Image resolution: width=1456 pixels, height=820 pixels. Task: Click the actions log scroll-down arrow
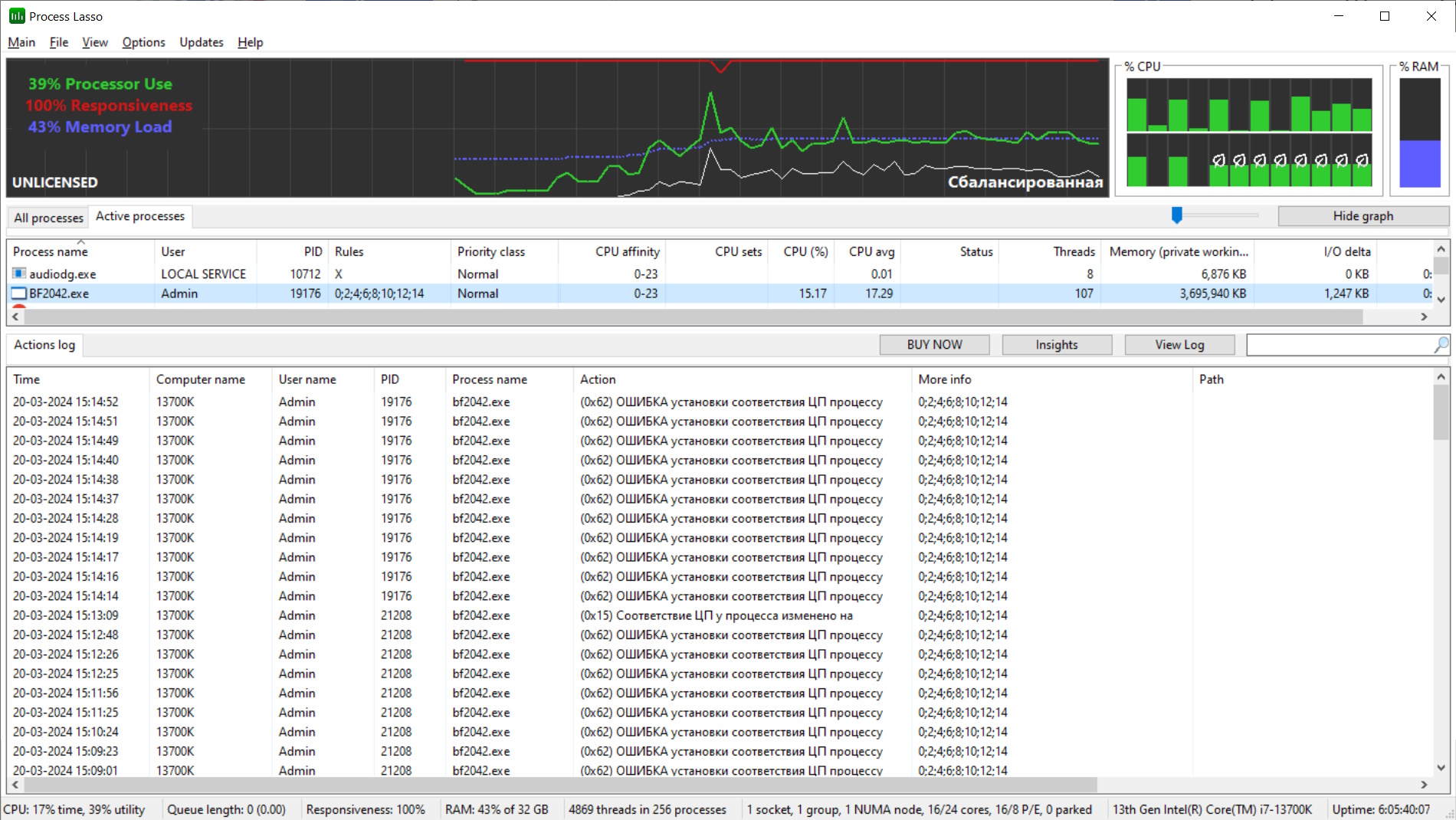[x=1441, y=767]
